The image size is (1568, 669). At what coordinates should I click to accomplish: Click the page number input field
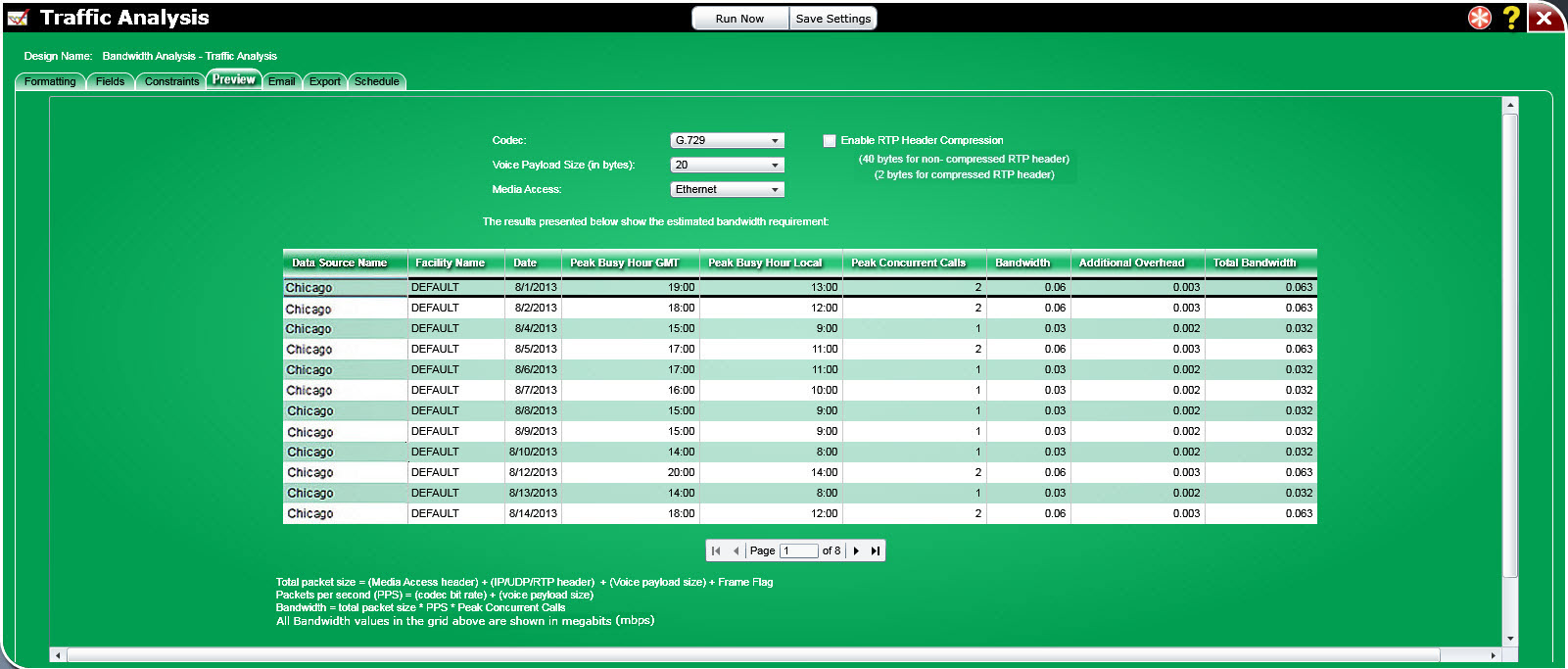tap(798, 551)
